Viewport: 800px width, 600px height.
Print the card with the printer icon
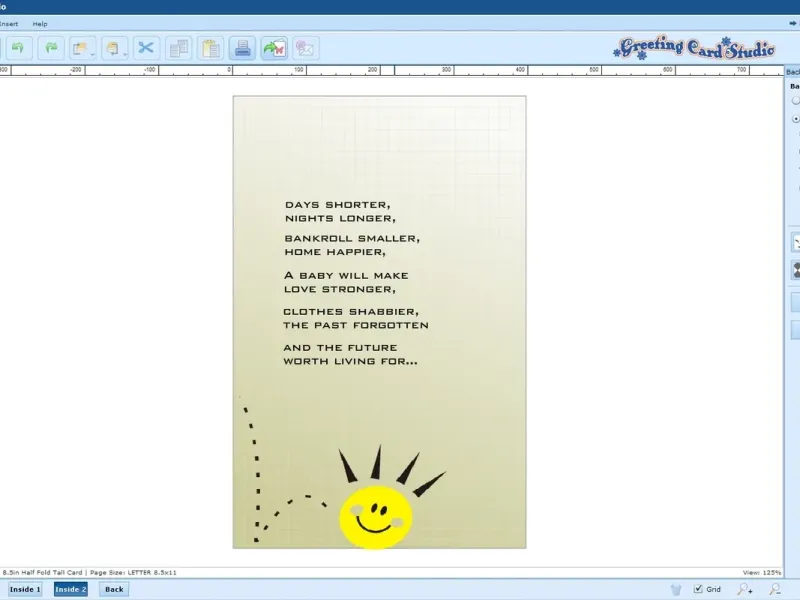(x=242, y=48)
